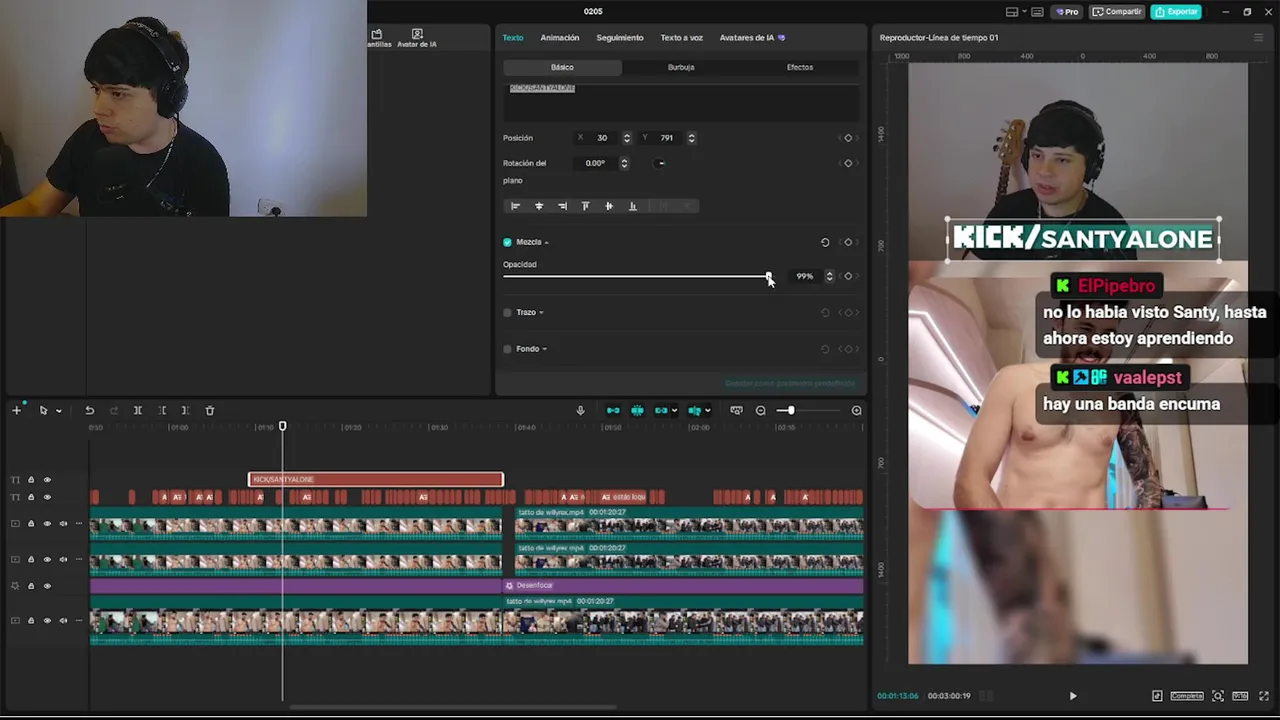Select the Básico sub-tab
The height and width of the screenshot is (720, 1280).
pos(562,67)
